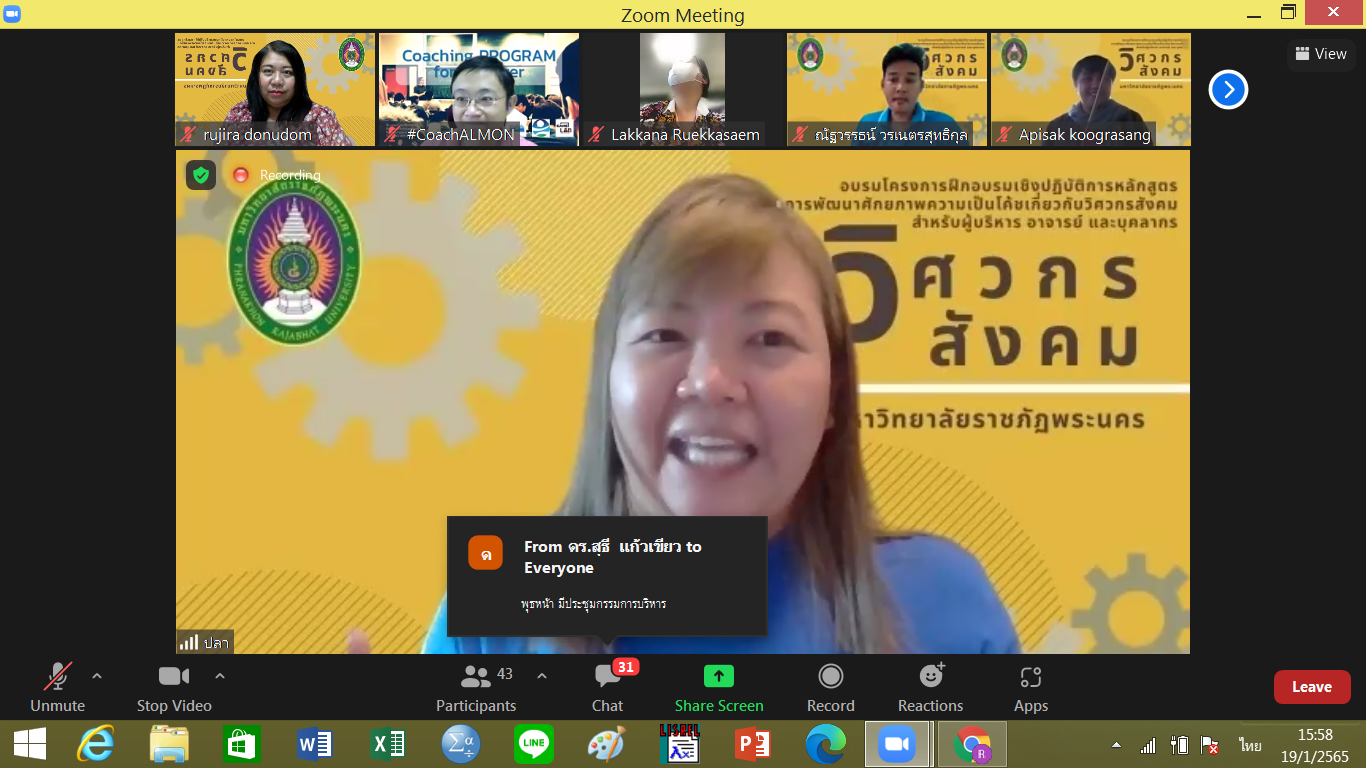Open chat notification from ดร.สุธี แก้วเขียว

[x=607, y=576]
